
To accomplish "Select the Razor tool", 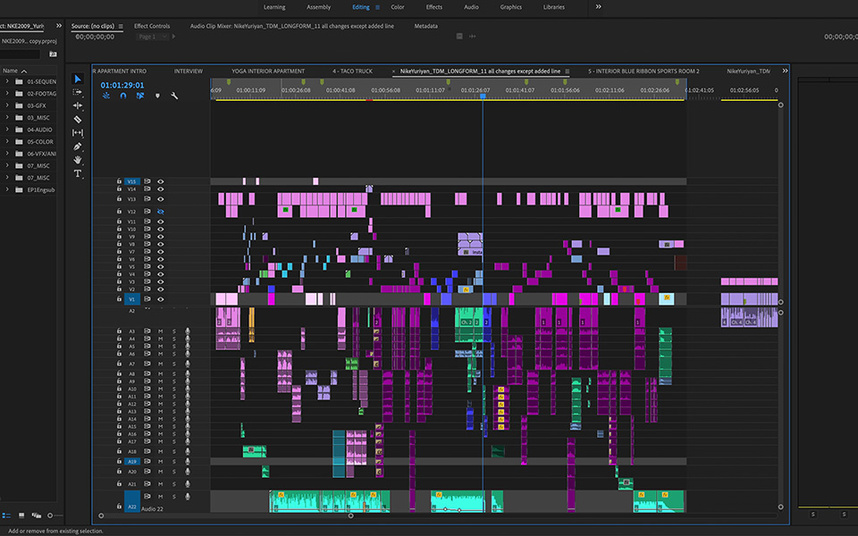I will [x=78, y=119].
